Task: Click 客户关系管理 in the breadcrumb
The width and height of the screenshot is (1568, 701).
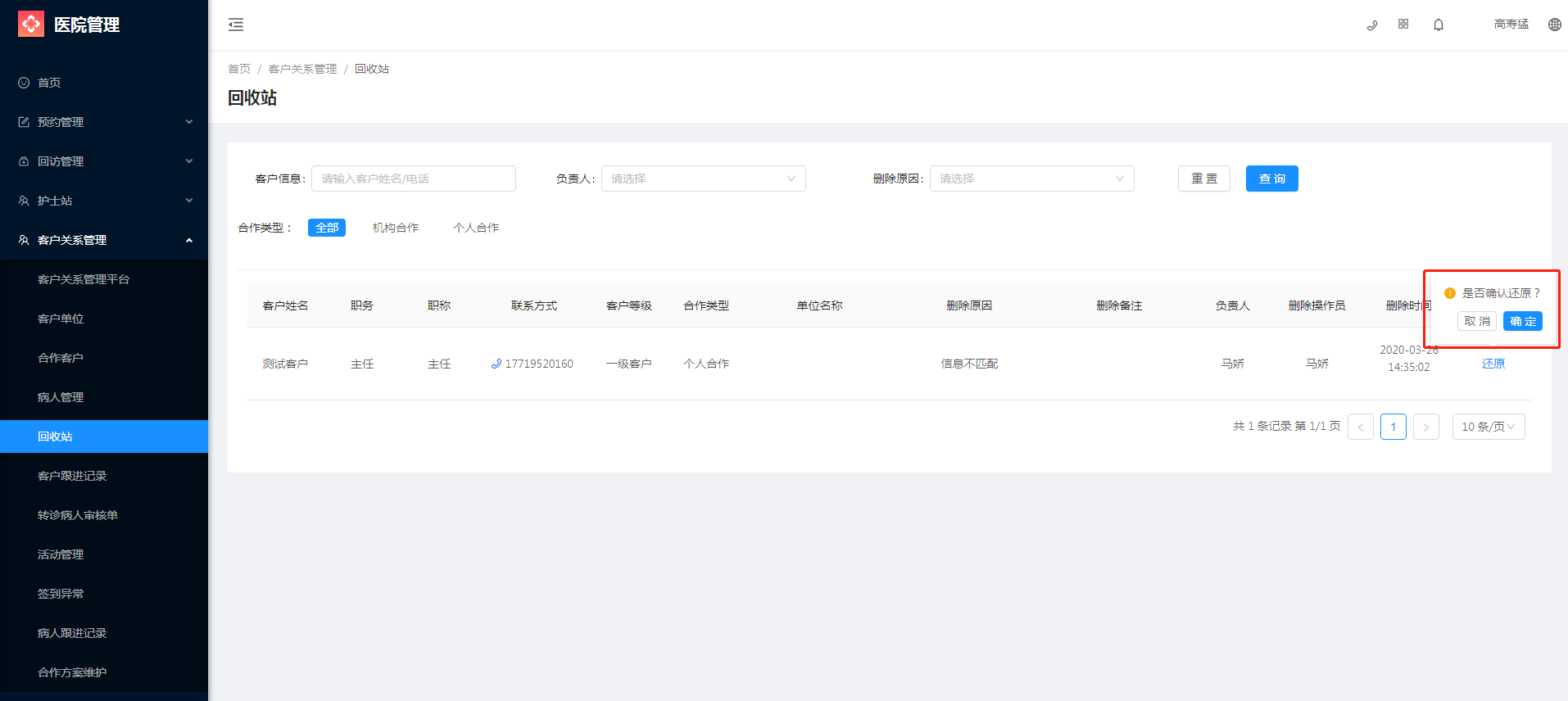Action: [x=302, y=69]
